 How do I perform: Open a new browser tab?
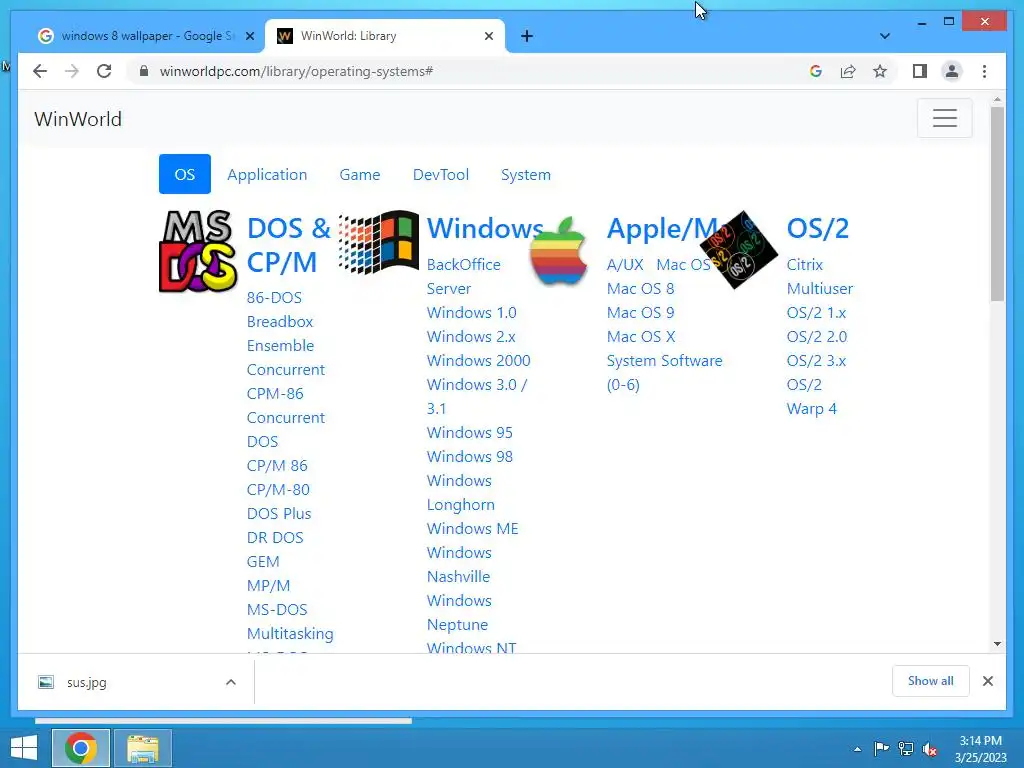(527, 36)
